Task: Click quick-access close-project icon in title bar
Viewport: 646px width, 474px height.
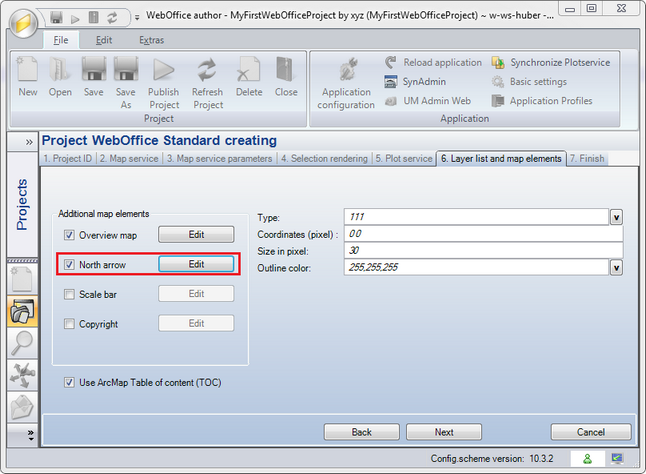Action: click(94, 17)
